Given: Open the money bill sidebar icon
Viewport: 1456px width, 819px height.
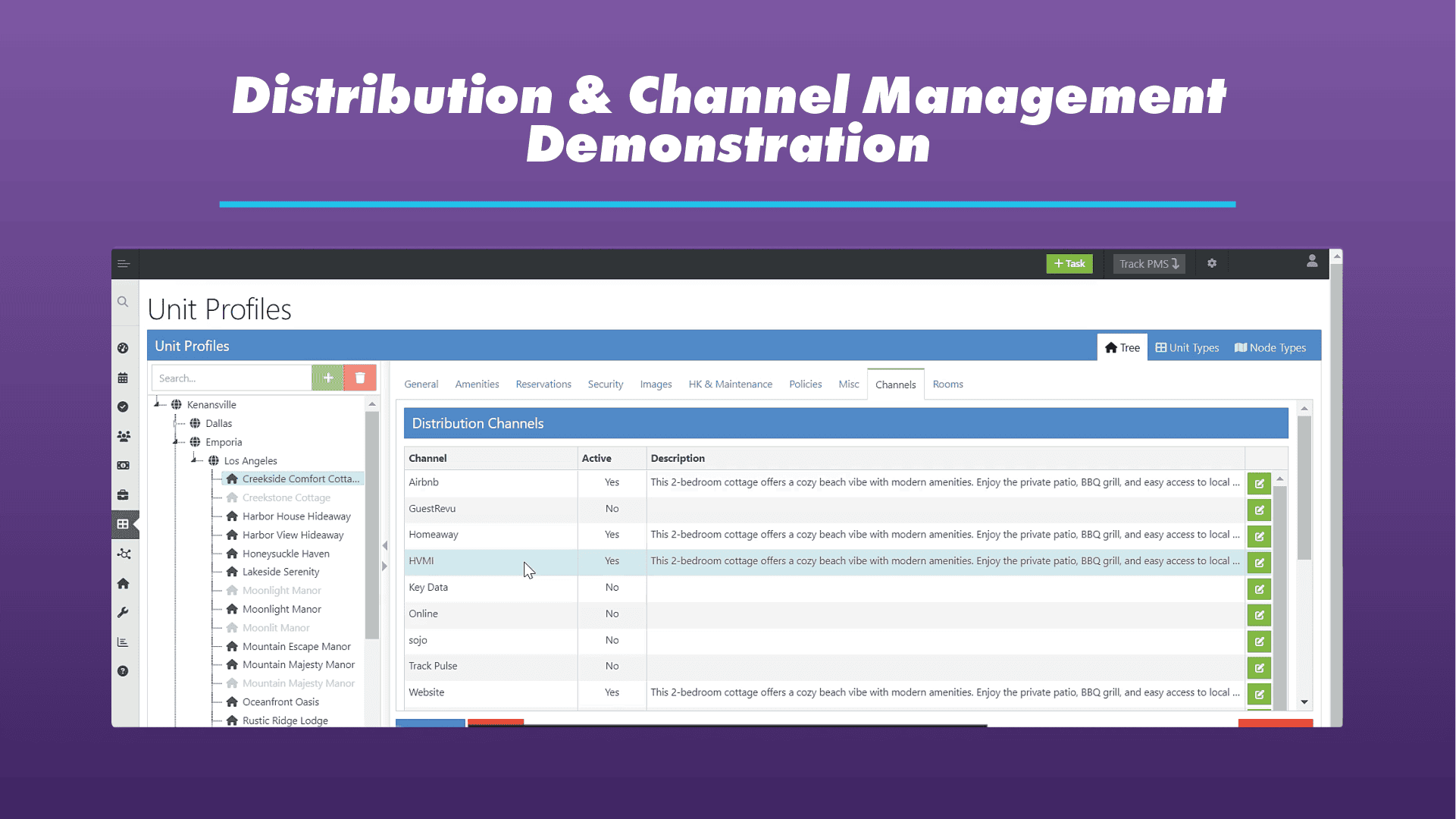Looking at the screenshot, I should pos(123,466).
